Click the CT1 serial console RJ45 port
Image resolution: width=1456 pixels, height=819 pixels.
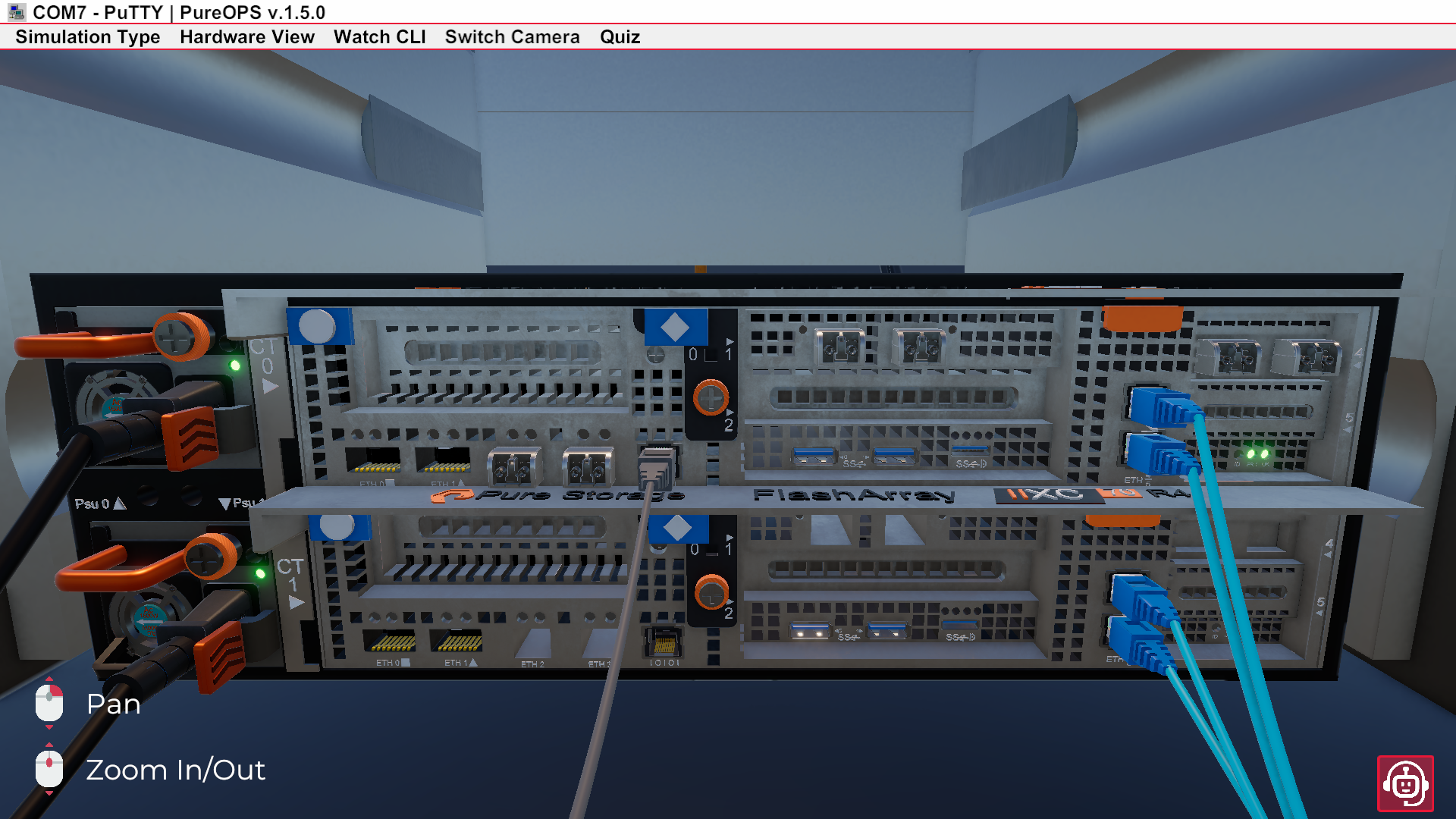coord(664,643)
